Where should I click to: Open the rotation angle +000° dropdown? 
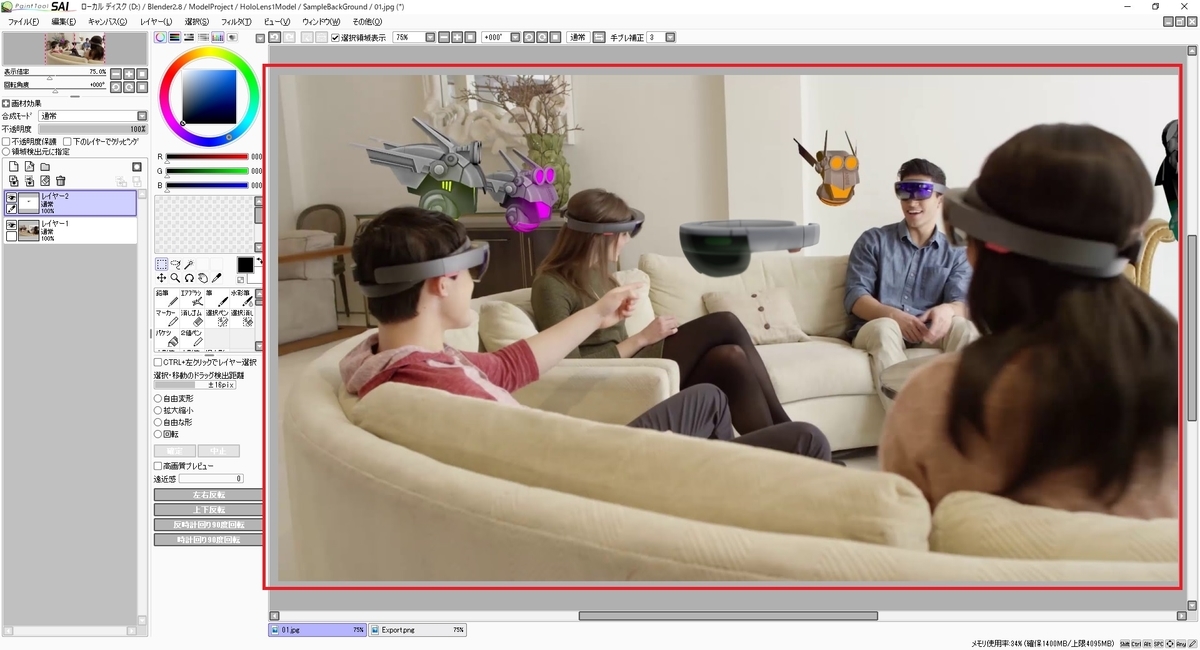[x=516, y=37]
